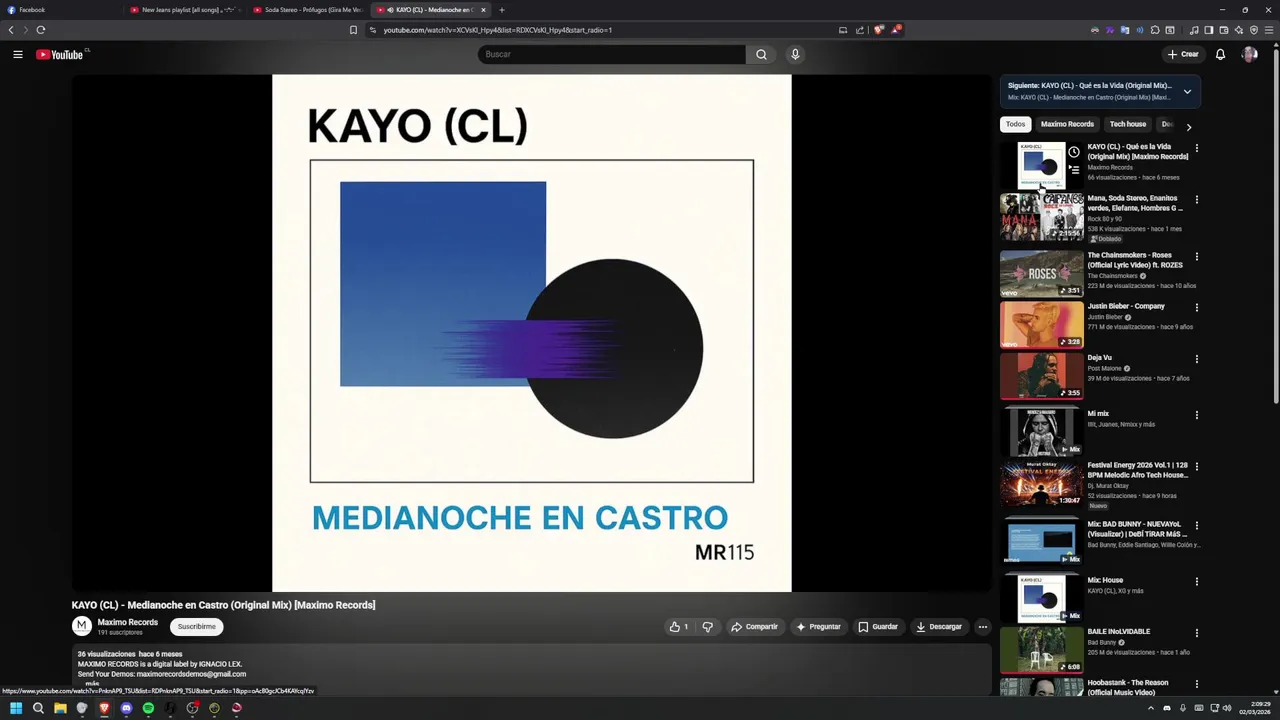
Task: Expand the video description with más
Action: click(92, 684)
